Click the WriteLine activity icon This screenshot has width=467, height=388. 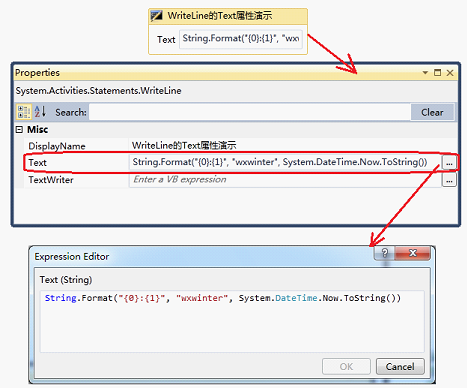pos(156,16)
